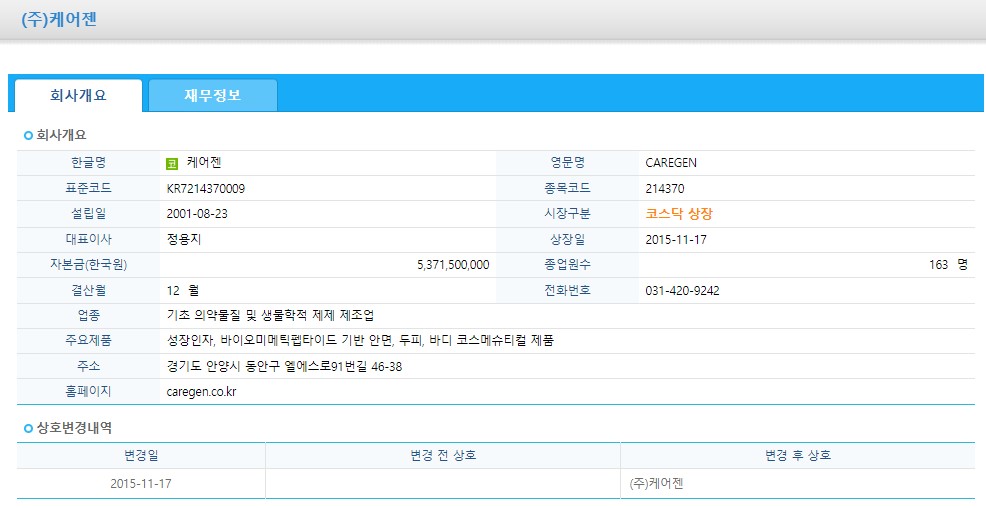This screenshot has height=508, width=986.
Task: Click the 한글명 field label
Action: (x=89, y=163)
